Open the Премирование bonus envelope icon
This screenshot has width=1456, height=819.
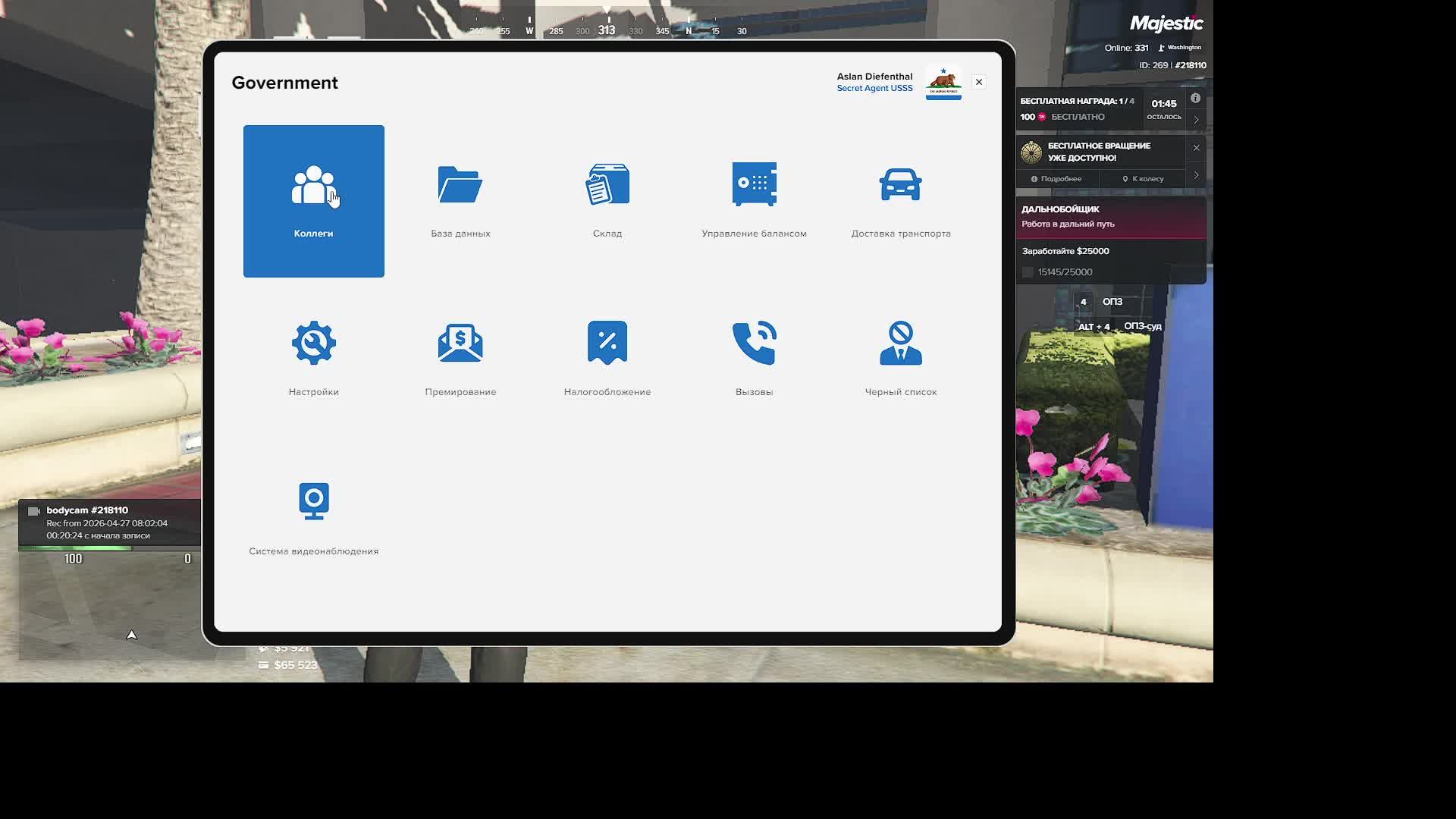click(460, 343)
